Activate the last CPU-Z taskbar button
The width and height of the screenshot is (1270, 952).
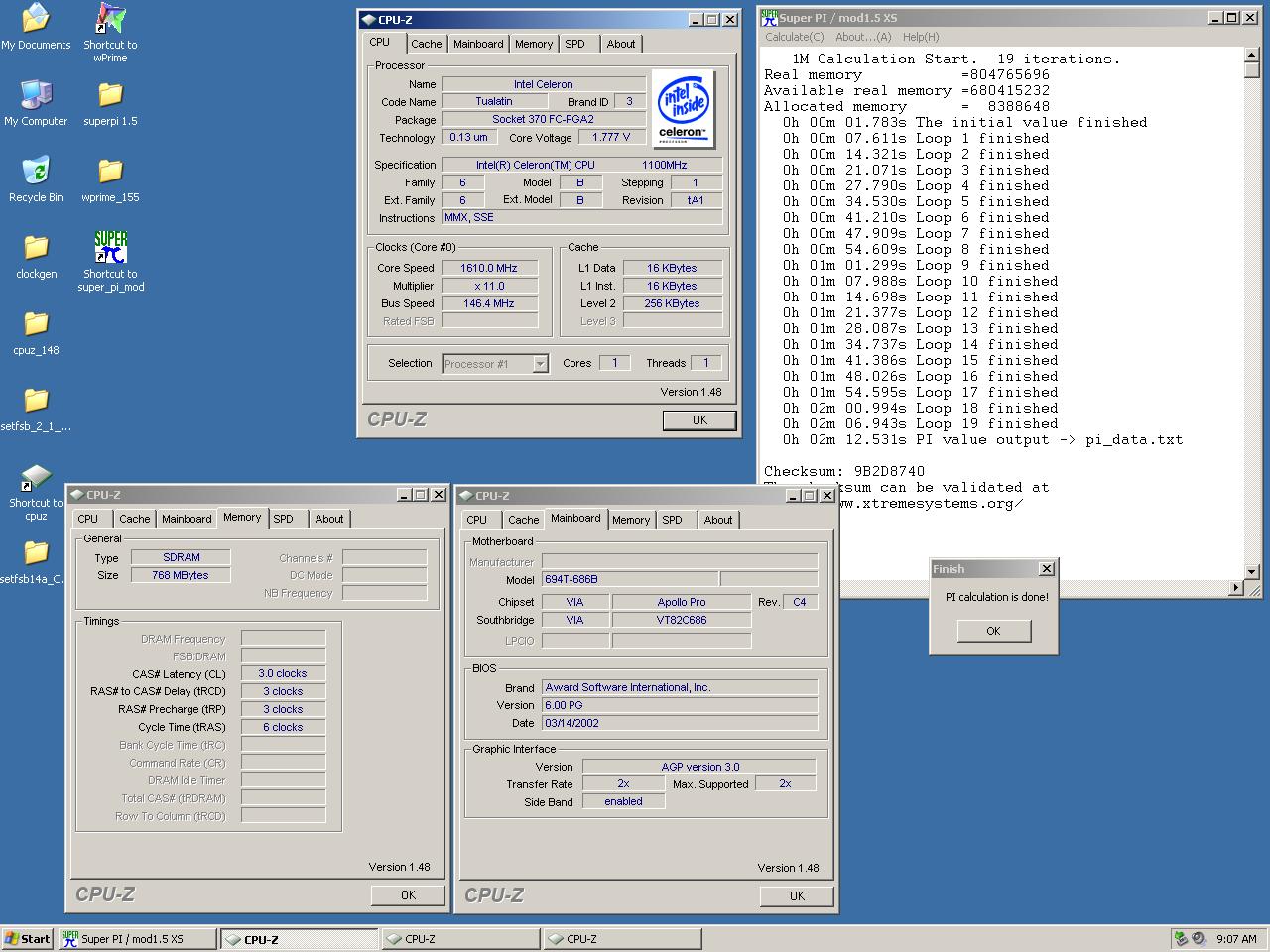(621, 939)
